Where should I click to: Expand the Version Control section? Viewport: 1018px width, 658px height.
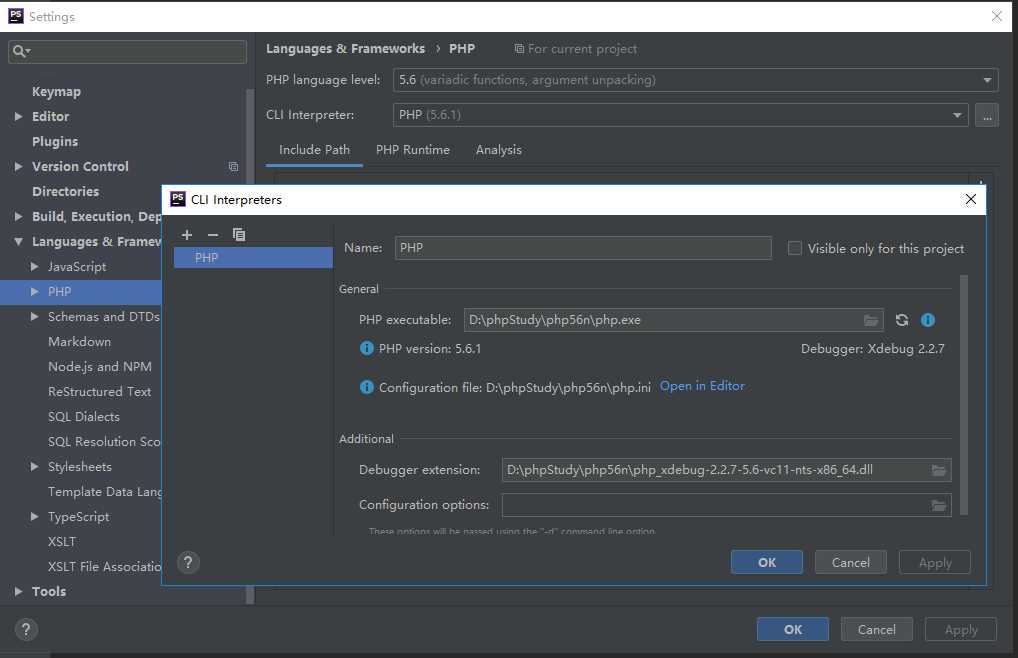tap(19, 167)
